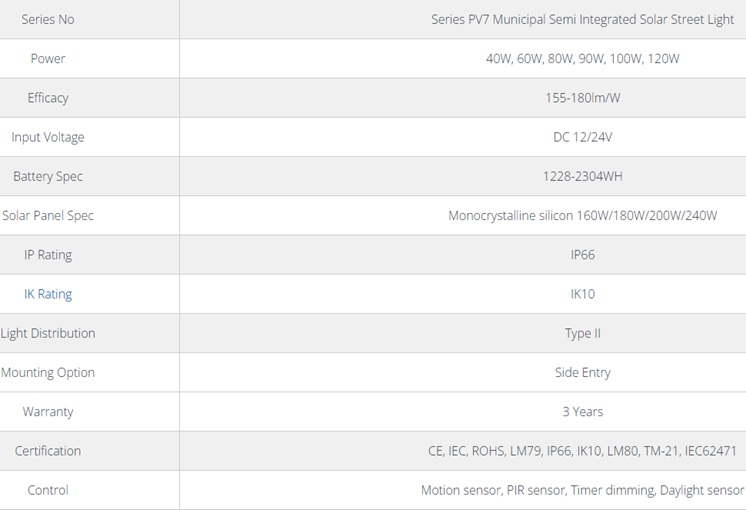Select the Monocrystalline silicon panel value
Screen dimensions: 746x510
pyautogui.click(x=582, y=216)
